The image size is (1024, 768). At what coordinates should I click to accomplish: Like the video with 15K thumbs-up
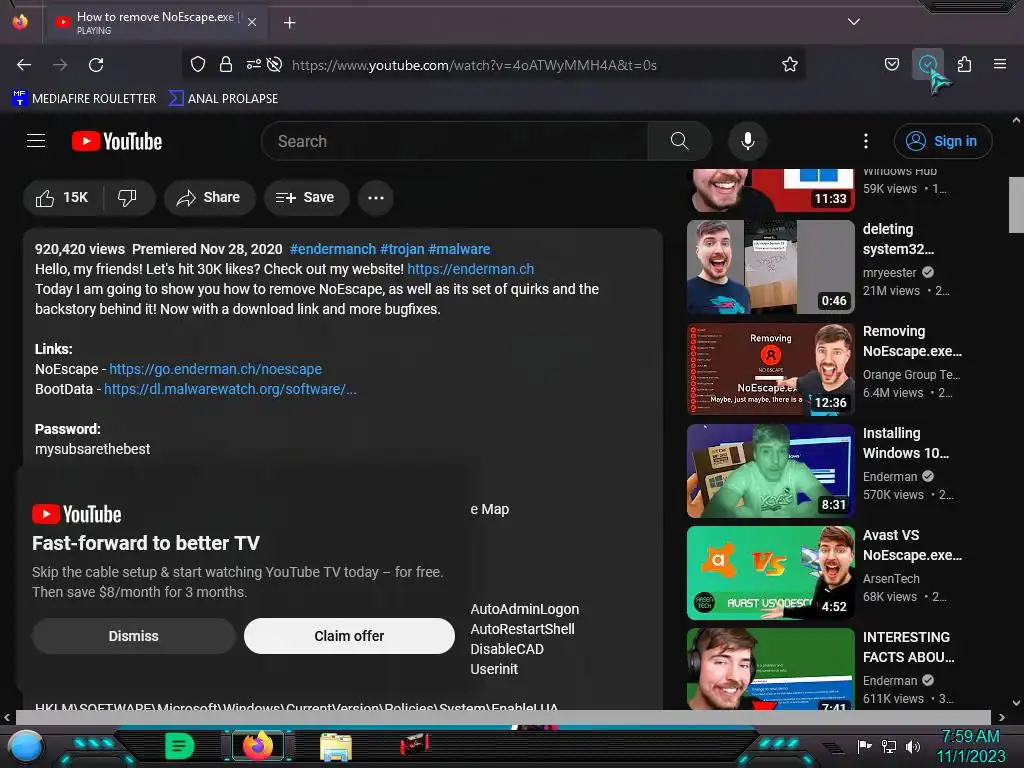tap(63, 198)
